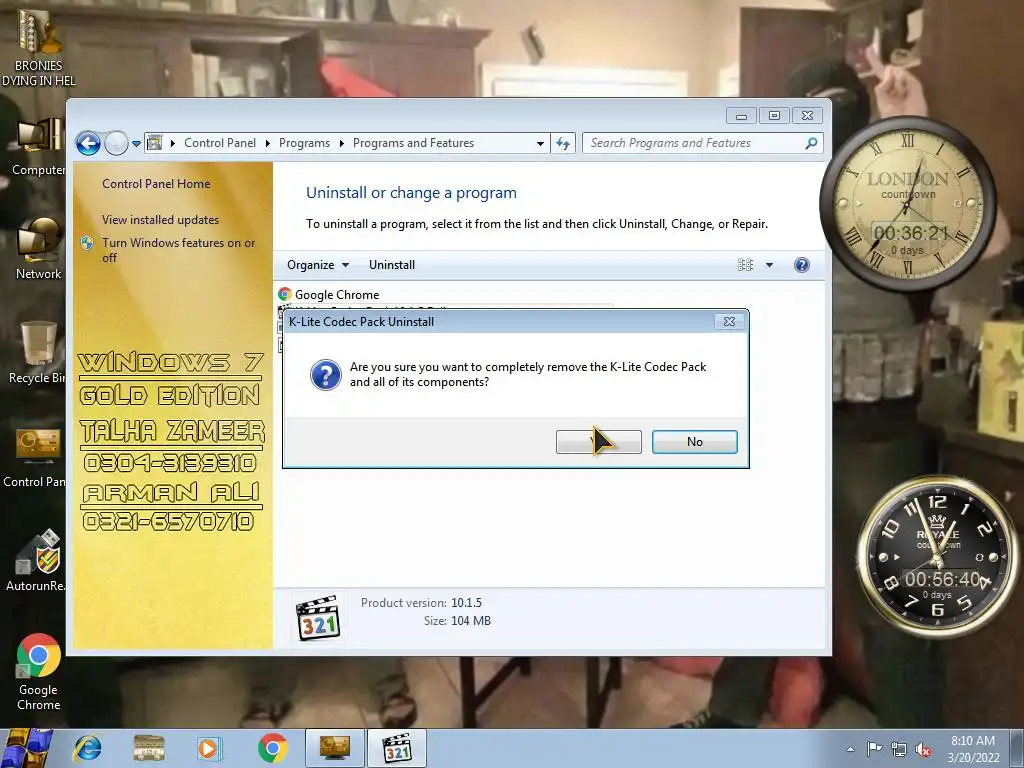Minimize the Programs and Features window
This screenshot has width=1024, height=768.
[x=741, y=116]
